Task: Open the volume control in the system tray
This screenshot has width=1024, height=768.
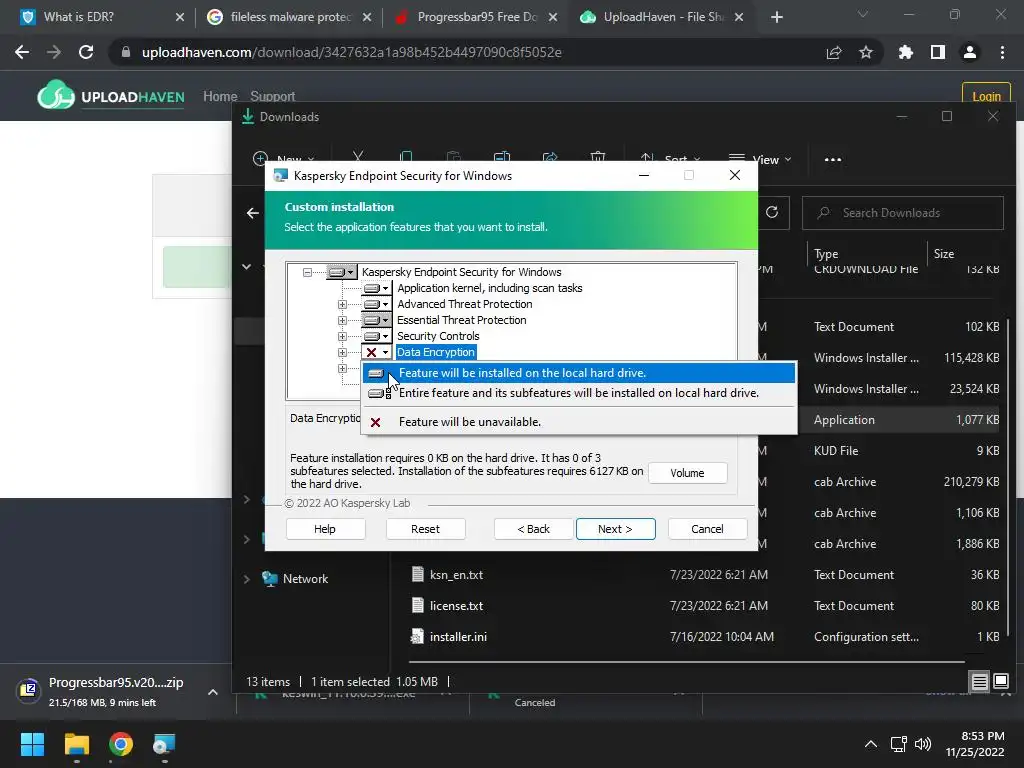Action: click(x=923, y=744)
